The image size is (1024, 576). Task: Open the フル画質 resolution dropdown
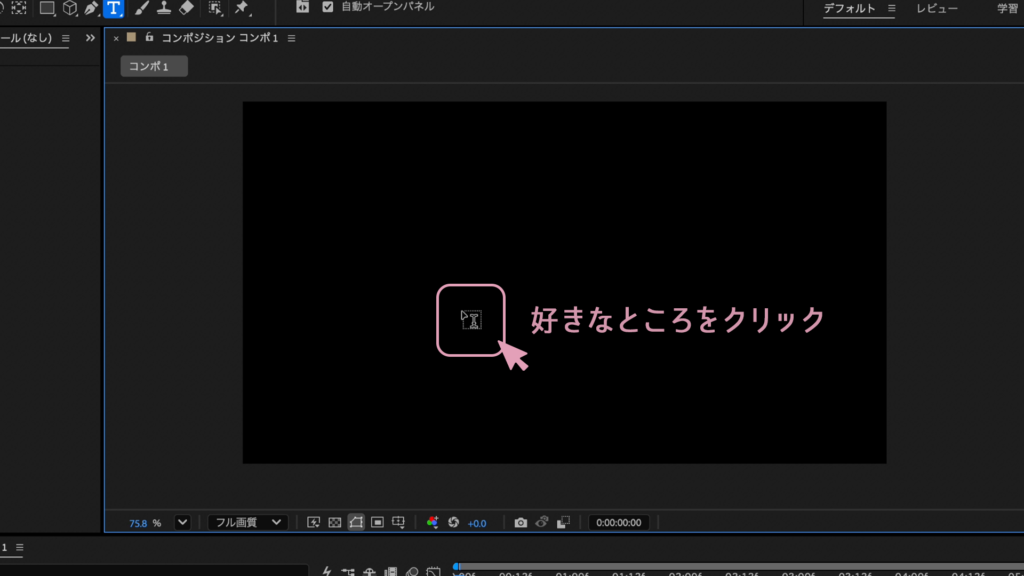(x=247, y=522)
